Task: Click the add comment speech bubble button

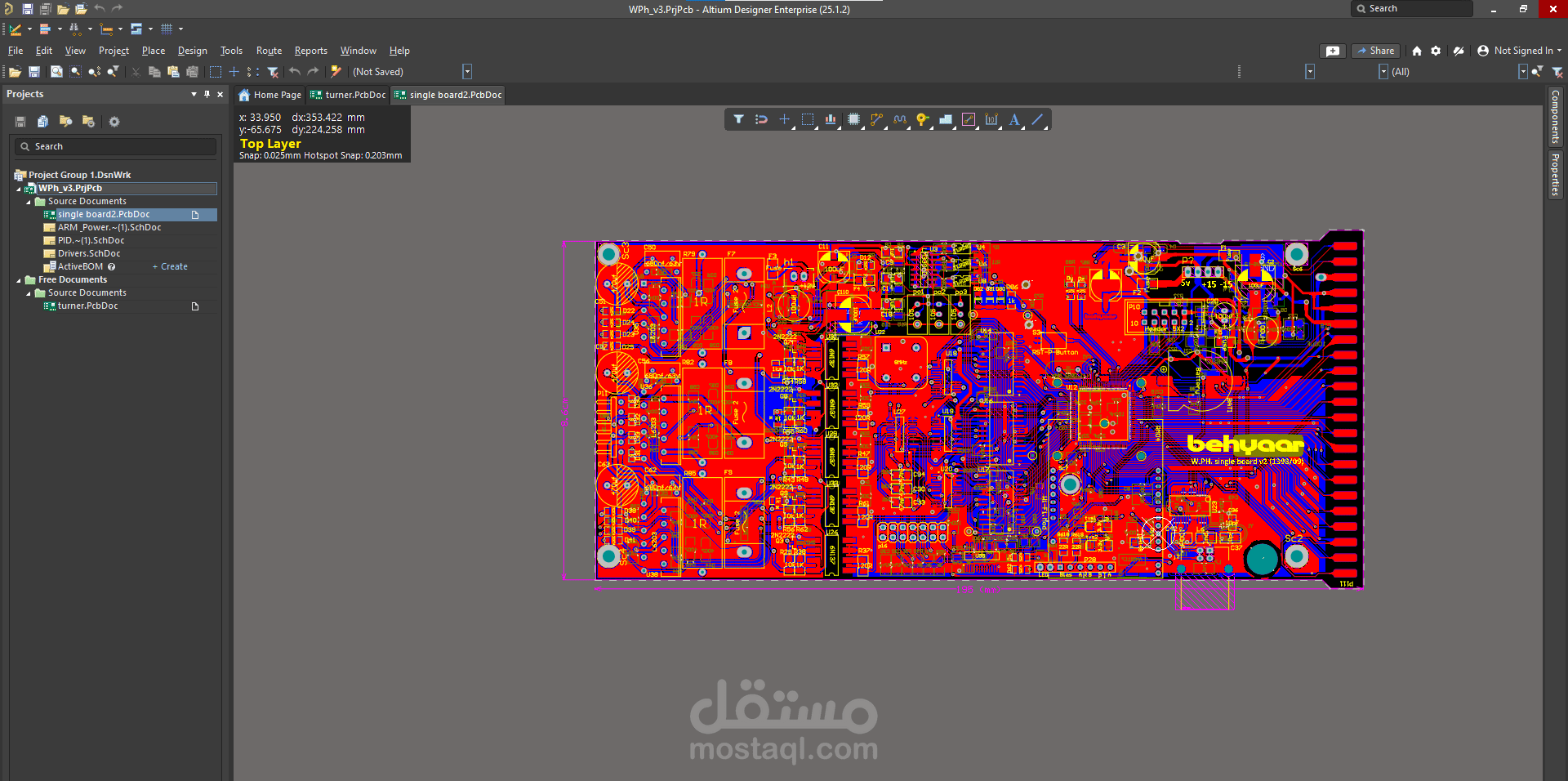Action: tap(1333, 51)
